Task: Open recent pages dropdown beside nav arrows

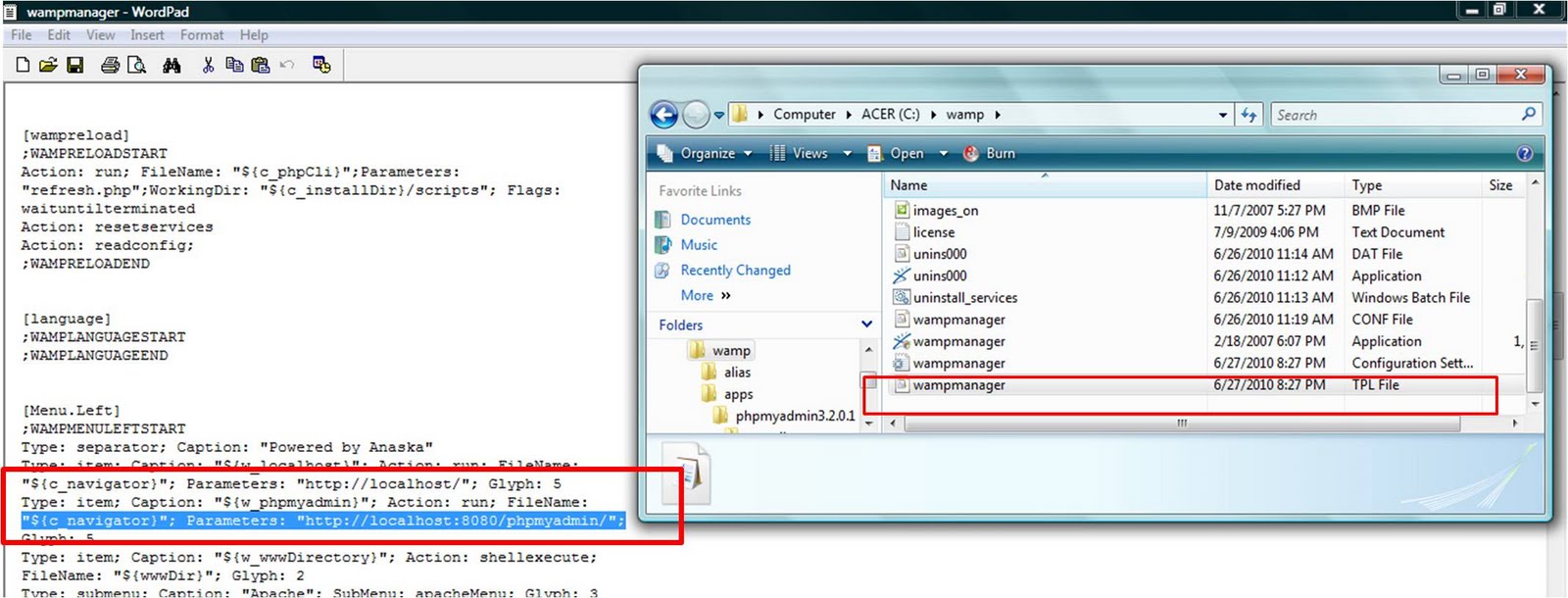Action: point(719,115)
